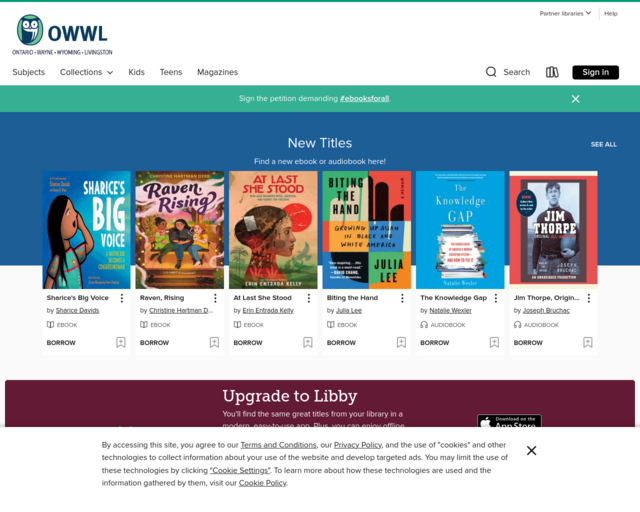Open options menu for Raven, Rising
Image resolution: width=640 pixels, height=512 pixels.
pos(215,298)
